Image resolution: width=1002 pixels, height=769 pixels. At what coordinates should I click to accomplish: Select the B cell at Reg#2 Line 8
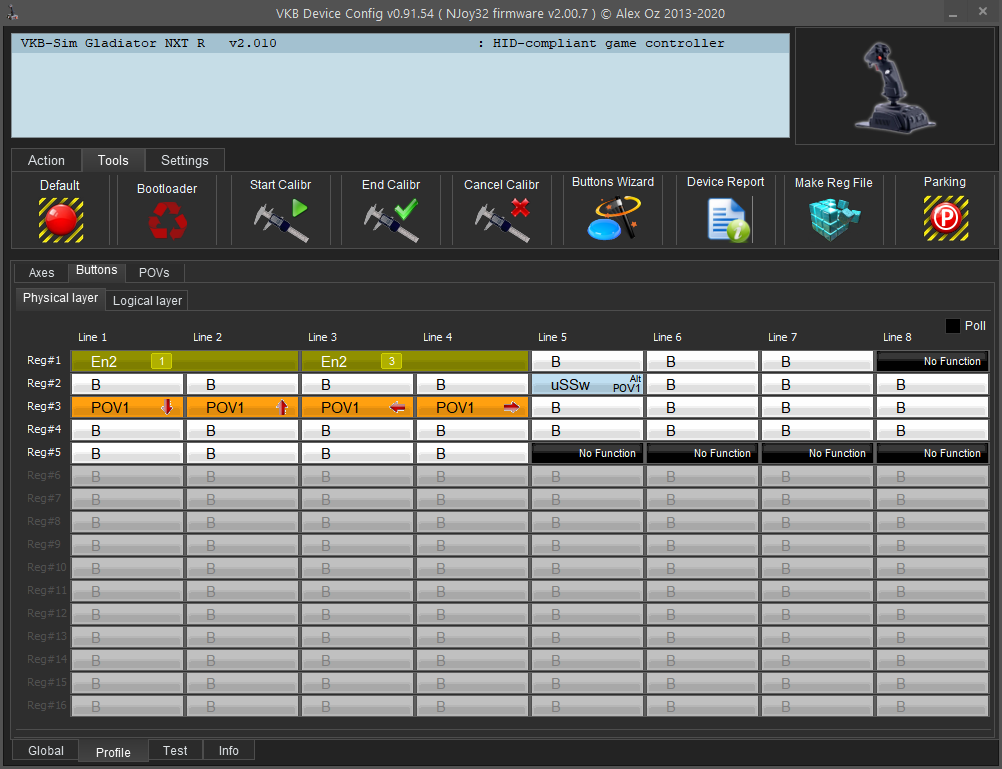click(932, 384)
